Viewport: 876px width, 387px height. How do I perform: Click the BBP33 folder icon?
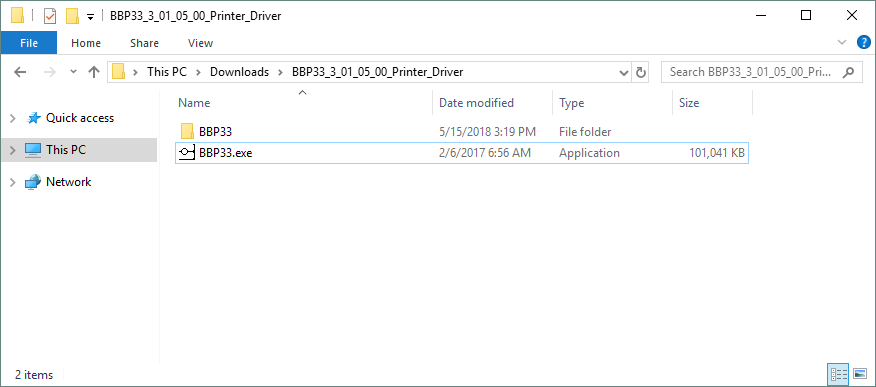(x=187, y=132)
